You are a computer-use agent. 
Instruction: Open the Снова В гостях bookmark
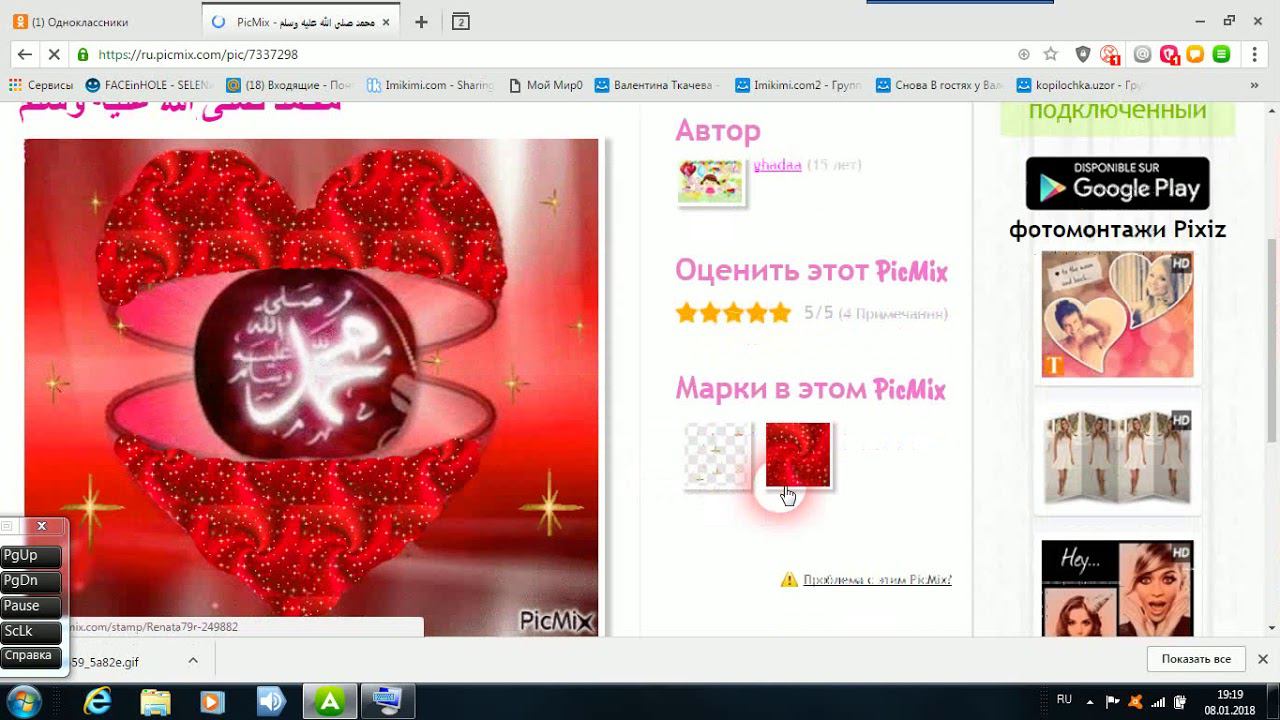click(939, 85)
